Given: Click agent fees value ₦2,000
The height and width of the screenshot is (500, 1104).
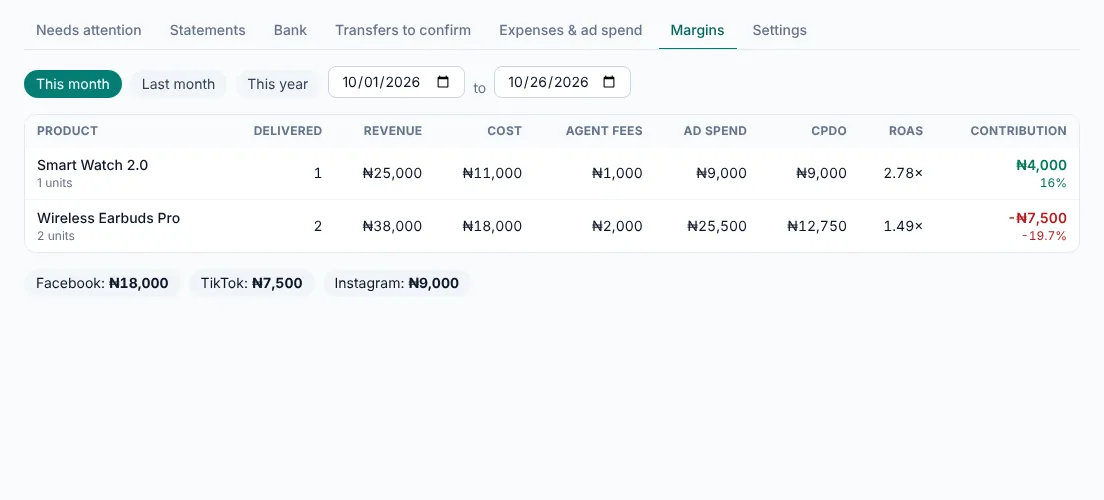Looking at the screenshot, I should point(617,226).
